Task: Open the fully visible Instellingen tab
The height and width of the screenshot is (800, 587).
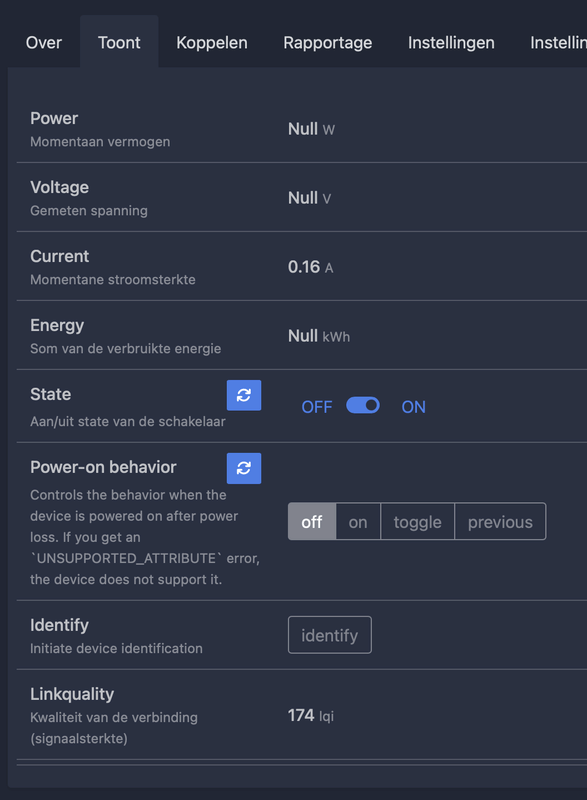Action: click(x=451, y=42)
